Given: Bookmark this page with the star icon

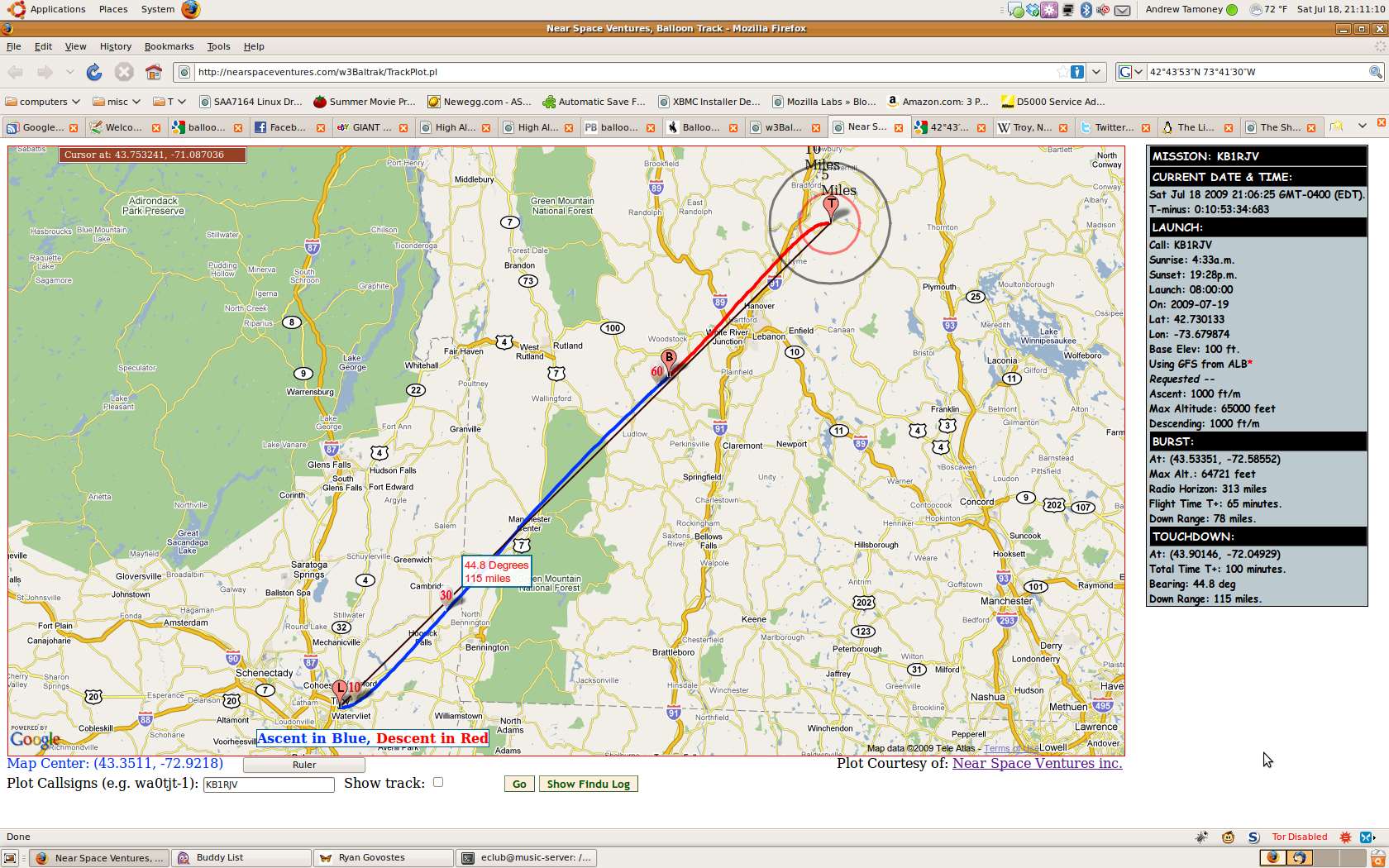Looking at the screenshot, I should pos(1062,72).
